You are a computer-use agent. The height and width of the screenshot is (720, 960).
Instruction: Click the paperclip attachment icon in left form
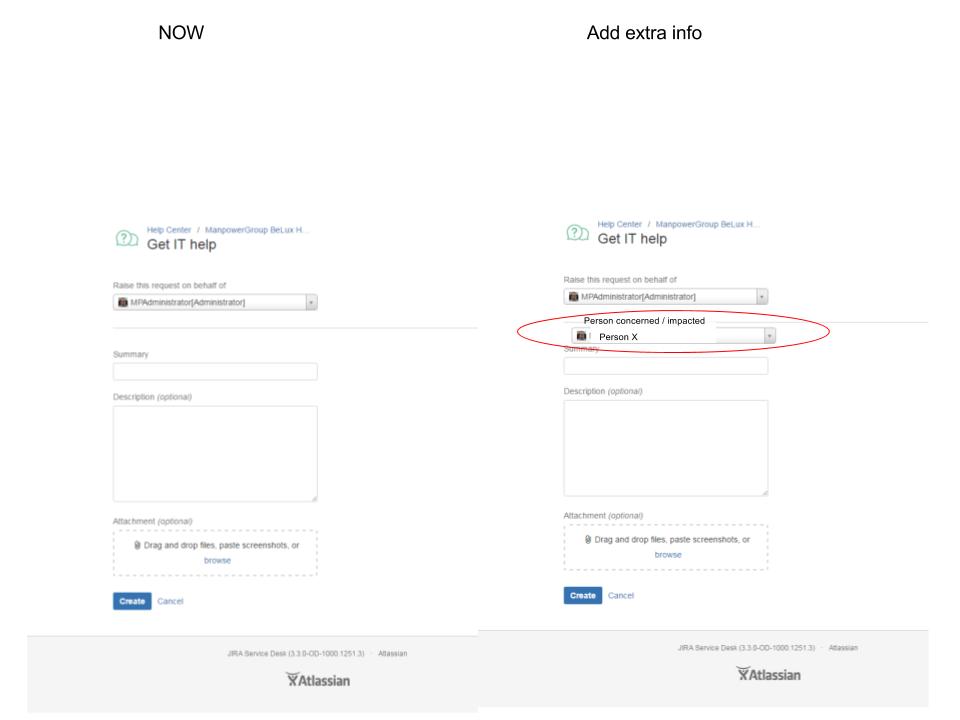click(137, 545)
